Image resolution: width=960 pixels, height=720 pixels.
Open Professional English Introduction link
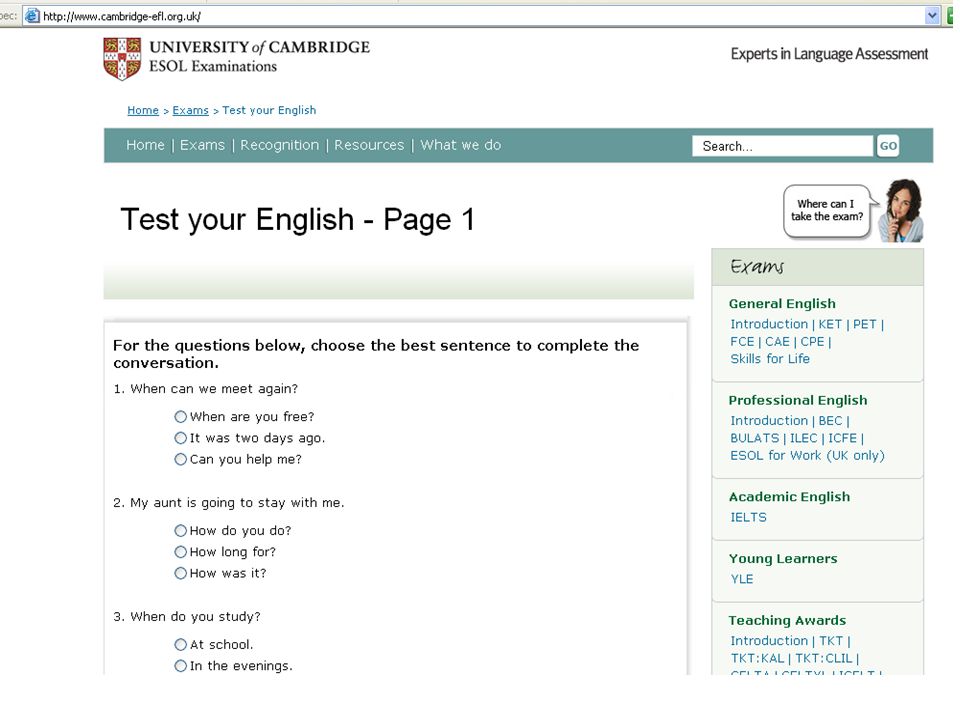pos(769,421)
